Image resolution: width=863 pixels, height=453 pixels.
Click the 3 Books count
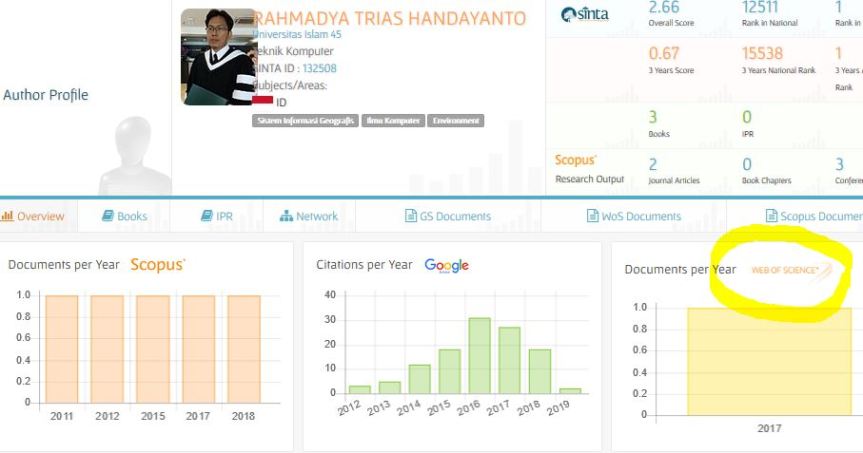click(x=653, y=117)
